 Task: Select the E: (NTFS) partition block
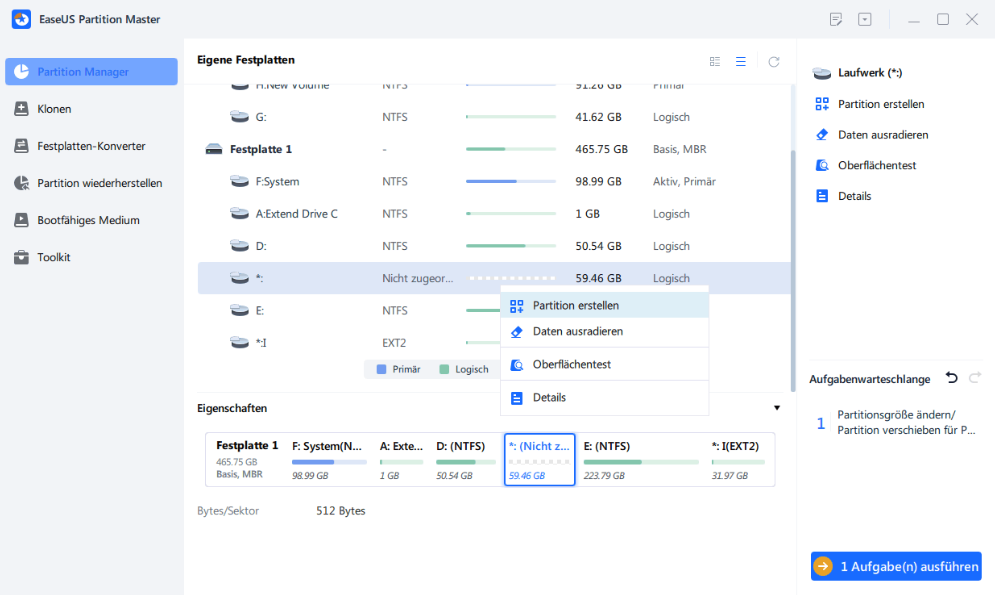point(640,460)
